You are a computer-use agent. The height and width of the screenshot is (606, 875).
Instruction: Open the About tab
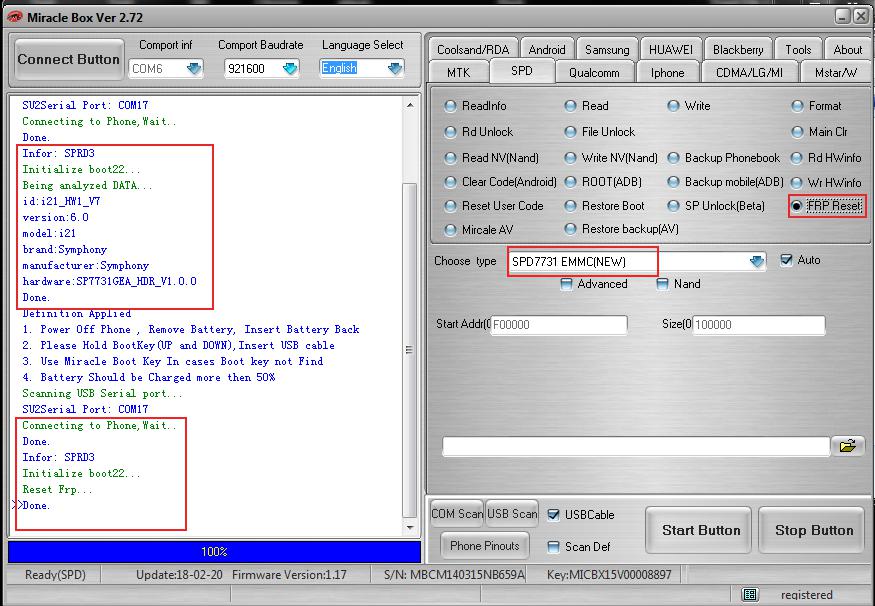(848, 50)
